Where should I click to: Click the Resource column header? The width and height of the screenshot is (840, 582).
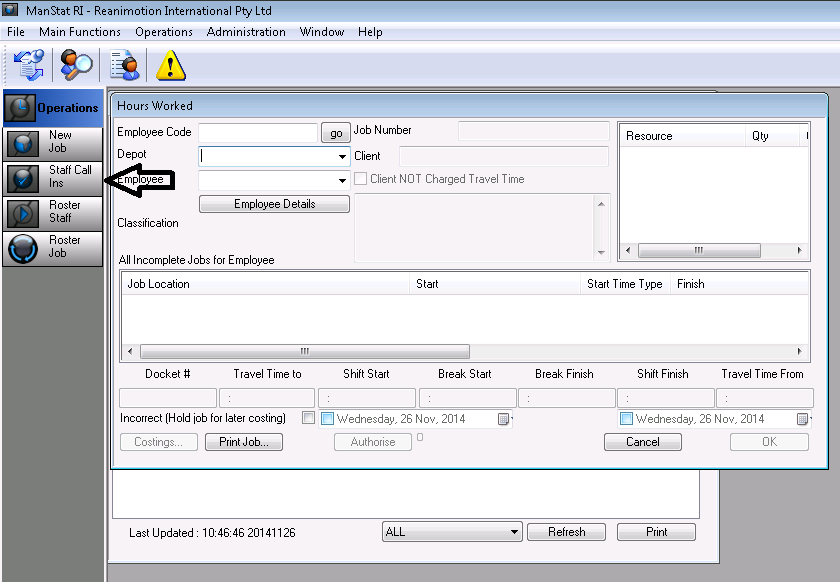[x=683, y=136]
